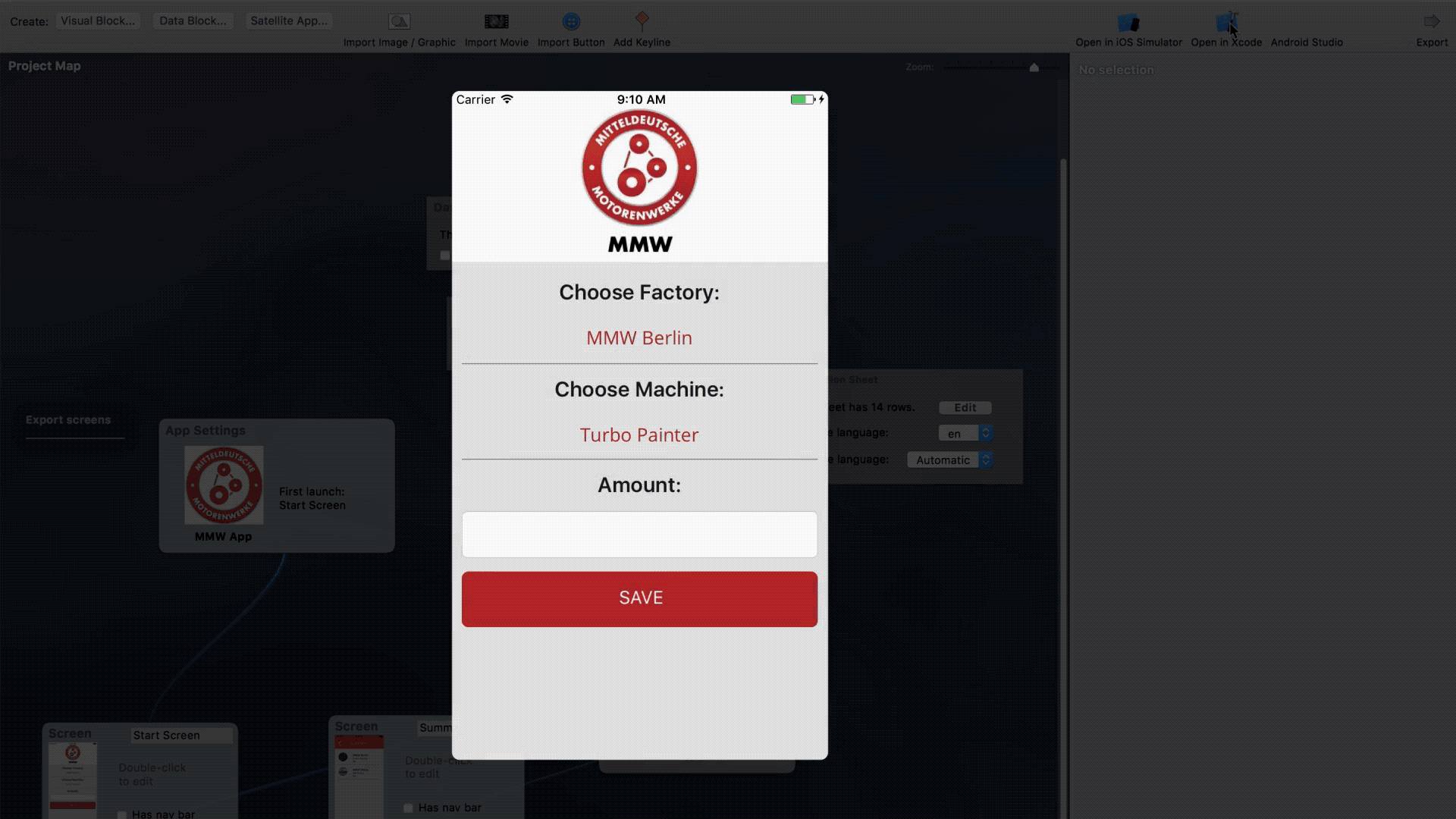Select the Import Movie icon
This screenshot has height=819, width=1456.
click(x=497, y=20)
